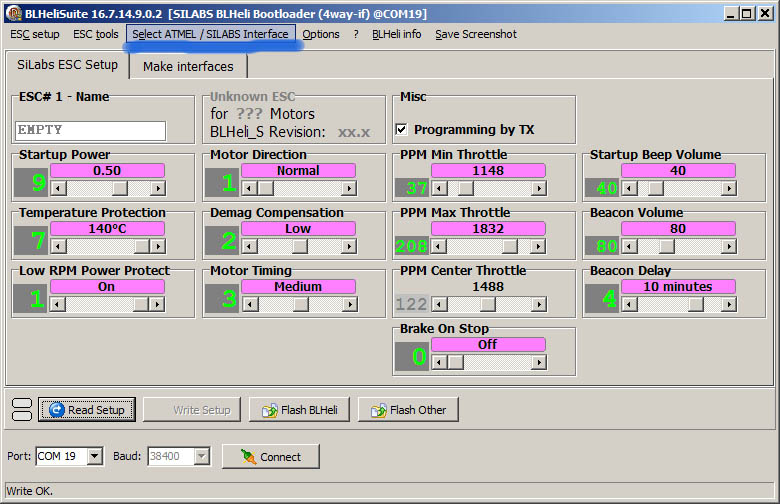Increase PPM Center Throttle with right arrow
780x504 pixels.
click(x=539, y=304)
